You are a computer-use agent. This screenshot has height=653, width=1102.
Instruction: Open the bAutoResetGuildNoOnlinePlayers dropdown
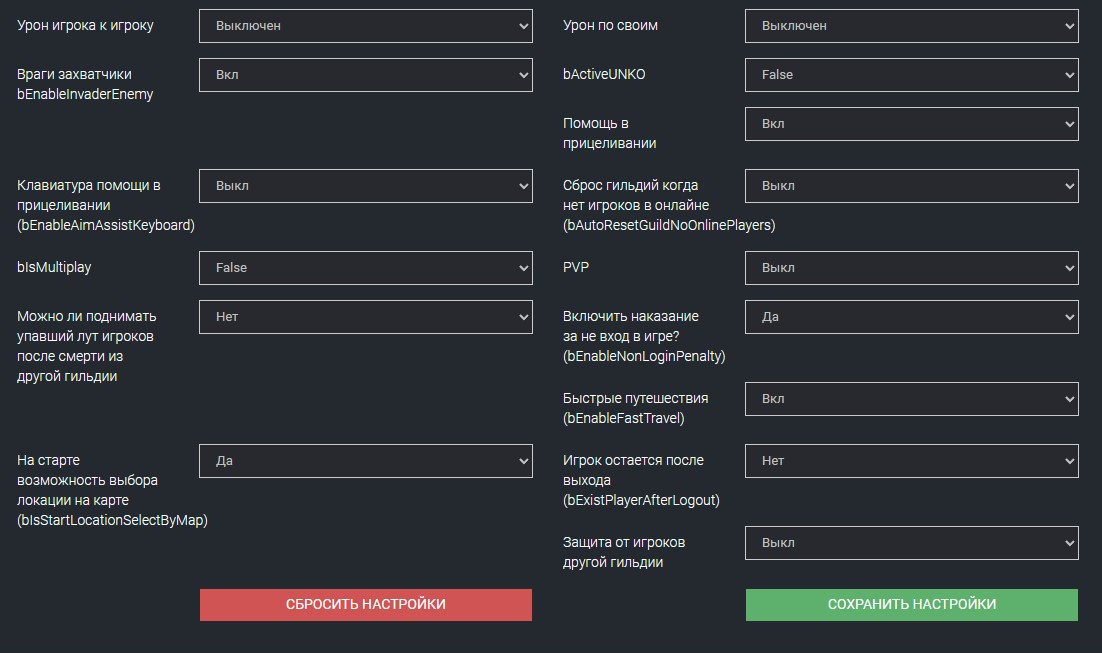(x=912, y=186)
